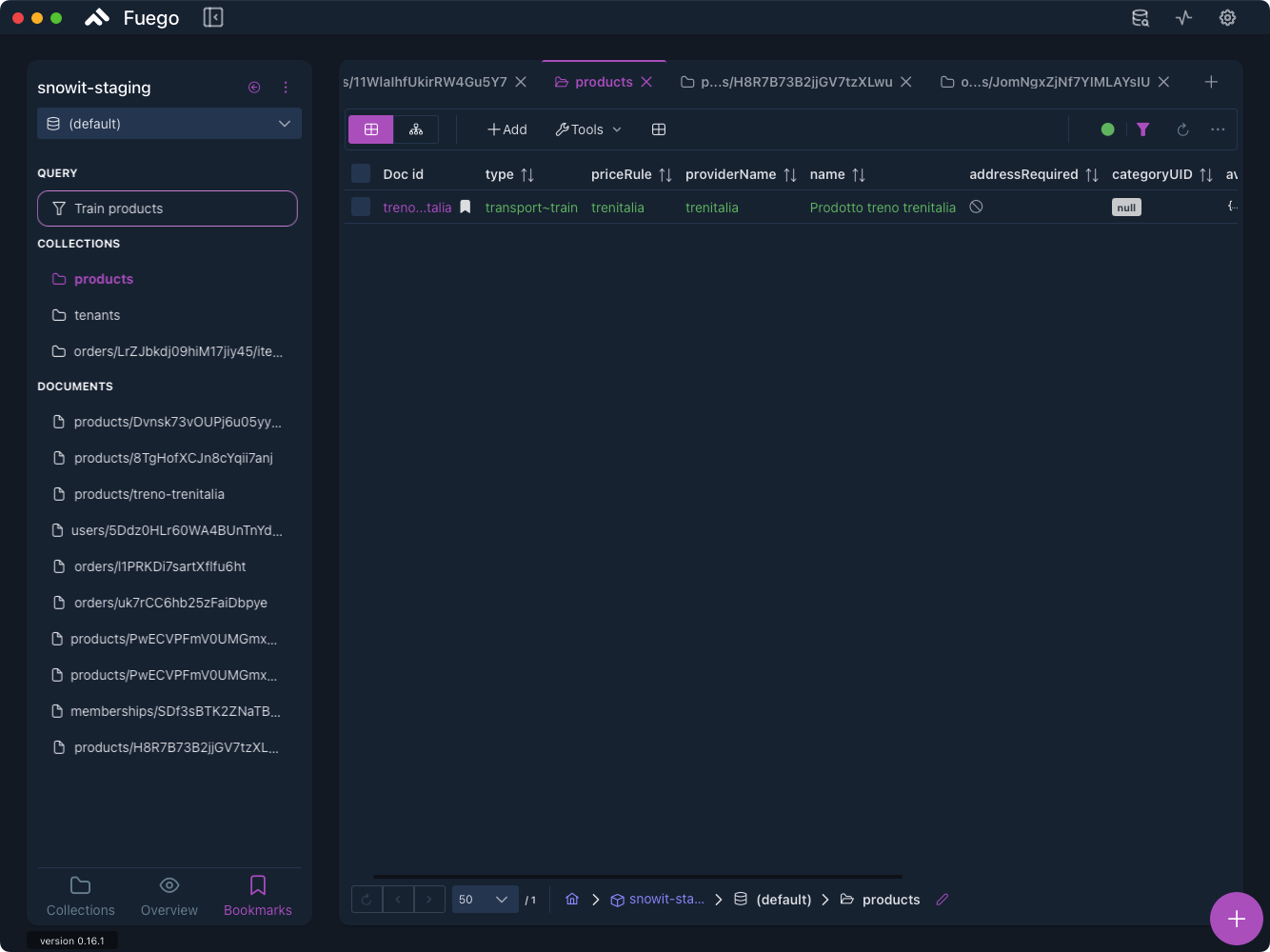Viewport: 1270px width, 952px height.
Task: Click the snowit-sta... breadcrumb link
Action: [658, 899]
